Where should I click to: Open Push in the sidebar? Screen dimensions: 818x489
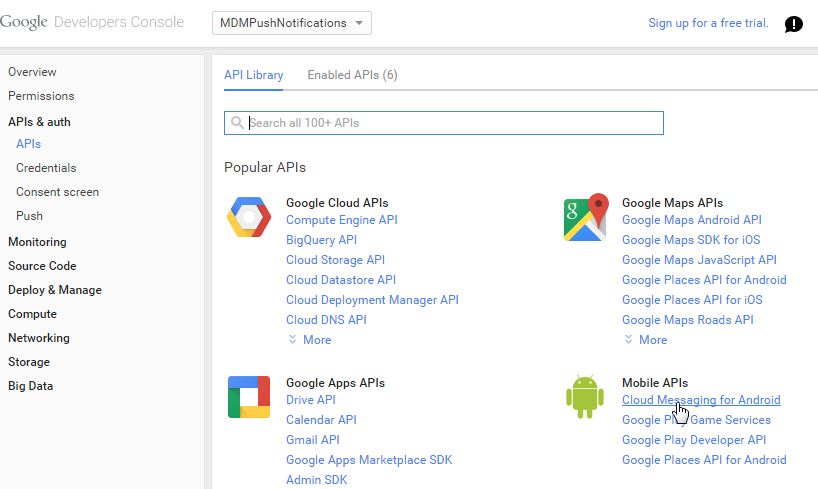29,216
